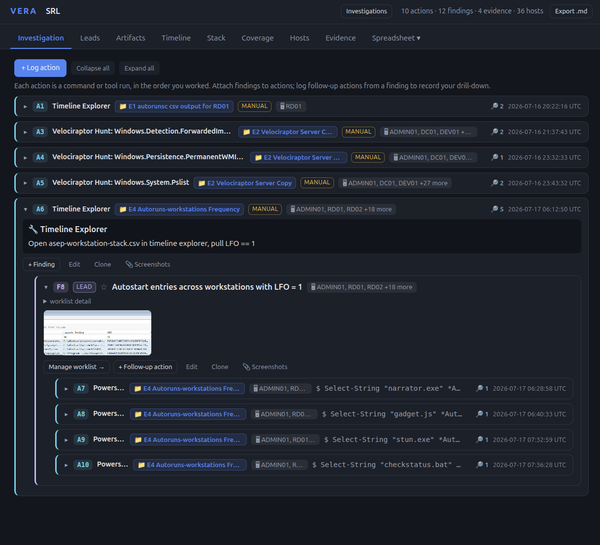Click the + Log action button
The height and width of the screenshot is (545, 600).
pos(40,68)
